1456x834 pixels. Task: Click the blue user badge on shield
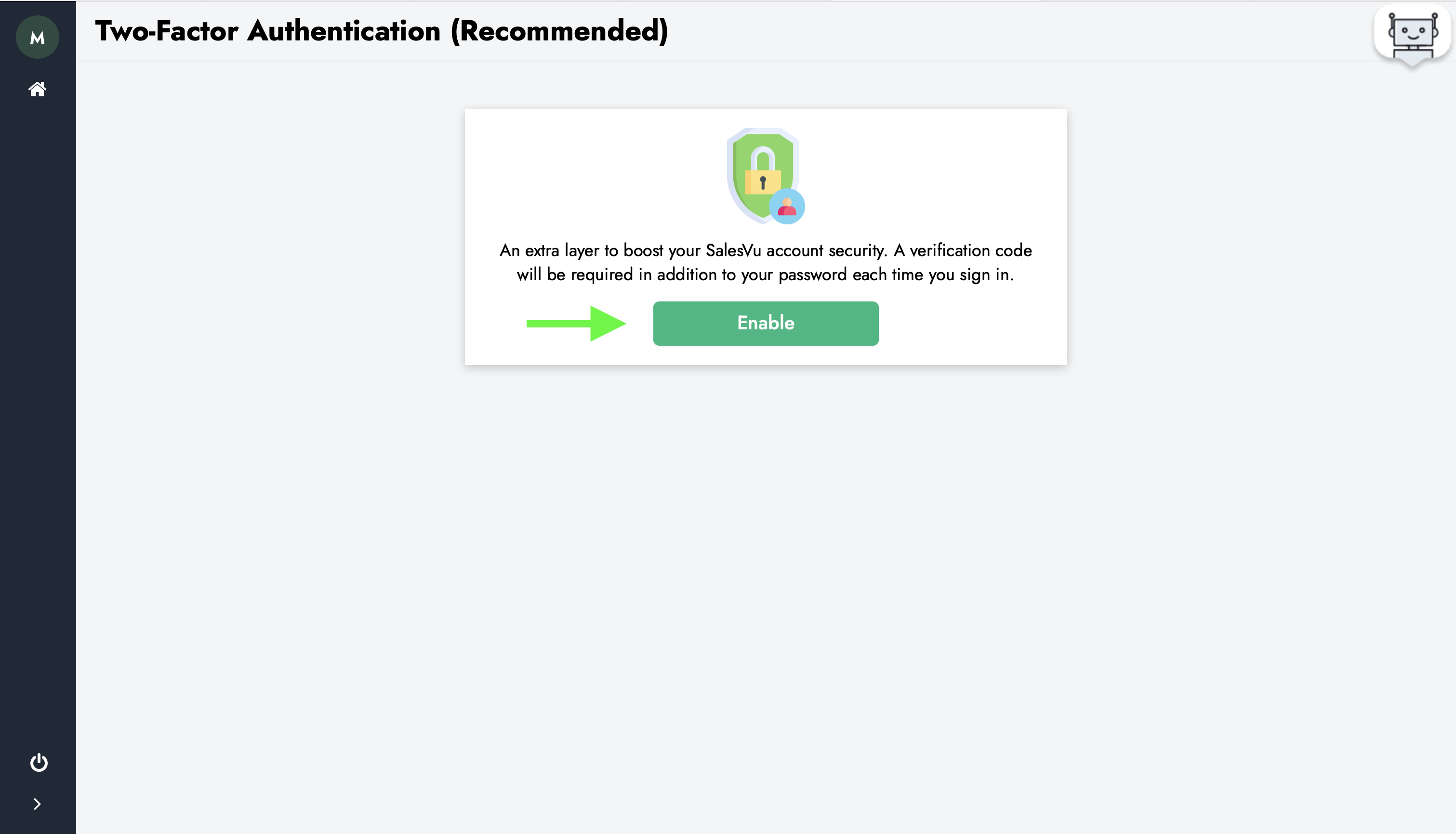click(787, 206)
